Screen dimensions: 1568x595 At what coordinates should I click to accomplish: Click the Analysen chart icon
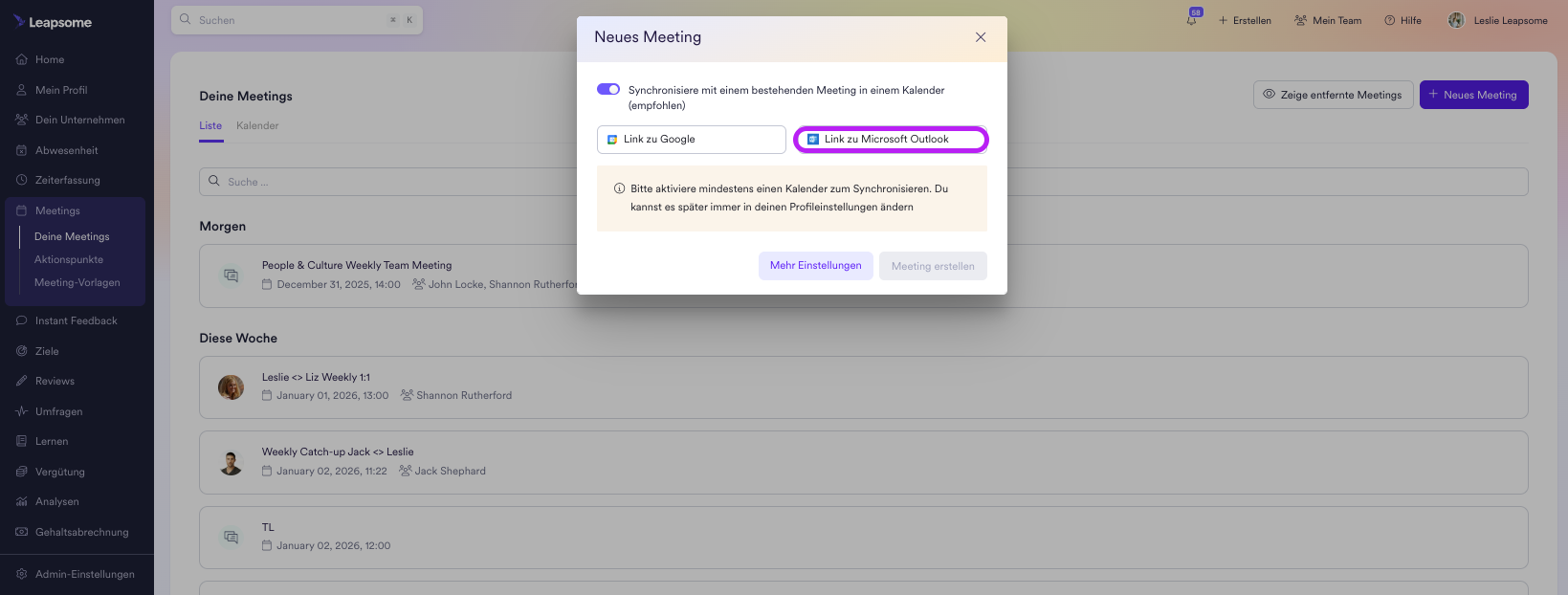tap(22, 501)
